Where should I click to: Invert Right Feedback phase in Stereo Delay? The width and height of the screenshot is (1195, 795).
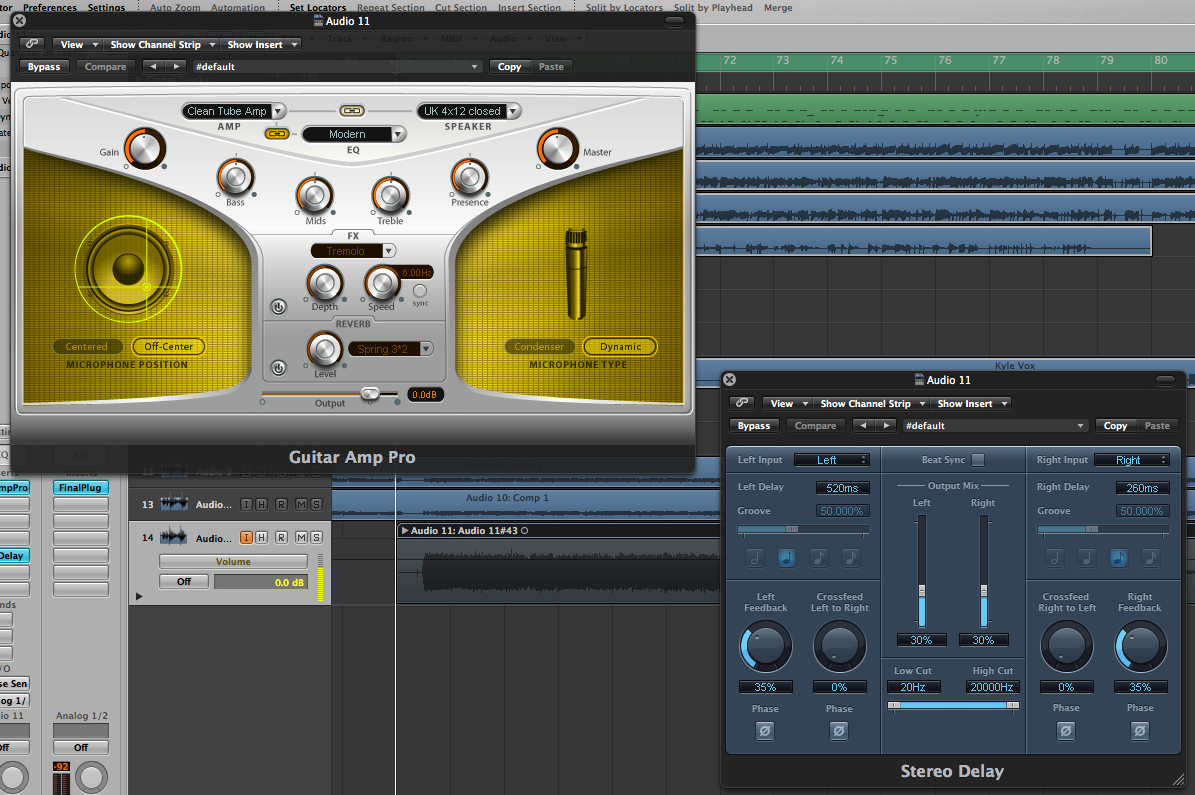(1139, 732)
